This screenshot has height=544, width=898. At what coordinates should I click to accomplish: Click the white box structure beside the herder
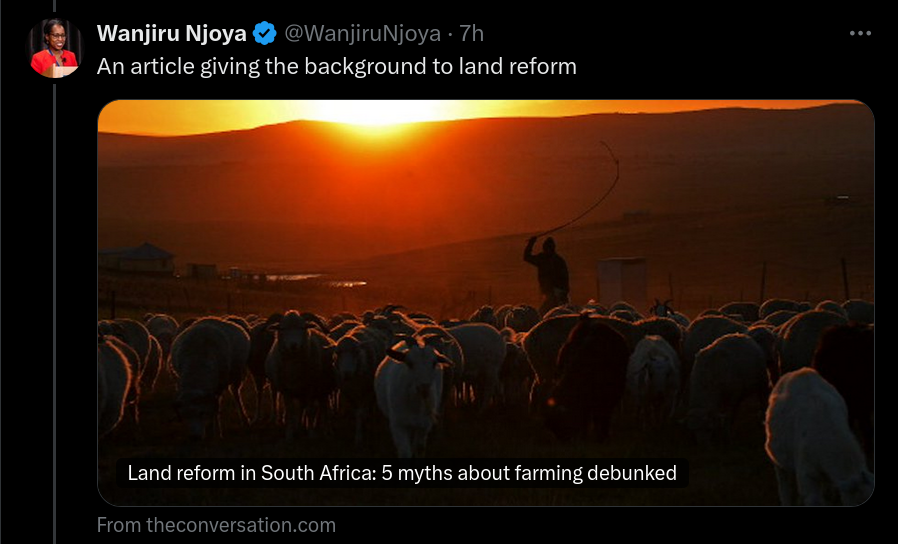tap(623, 281)
